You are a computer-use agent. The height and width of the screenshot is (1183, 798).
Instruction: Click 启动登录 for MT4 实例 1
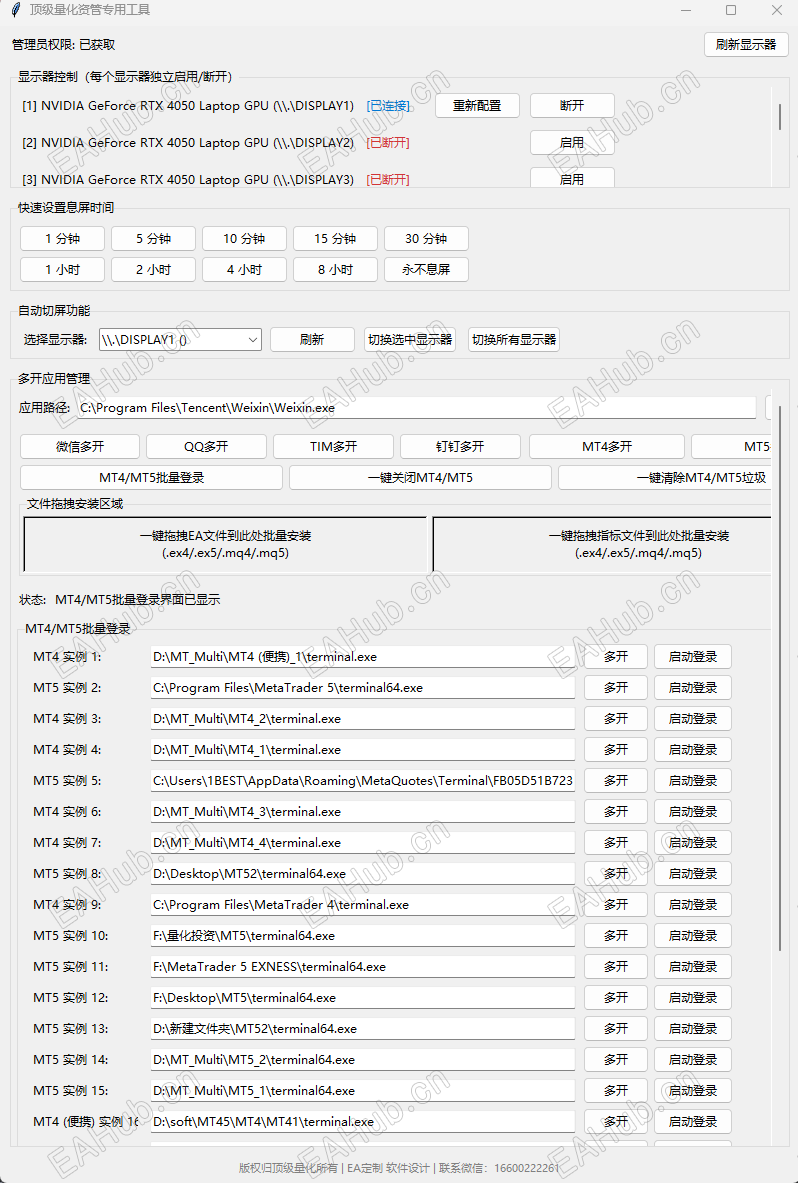[692, 656]
